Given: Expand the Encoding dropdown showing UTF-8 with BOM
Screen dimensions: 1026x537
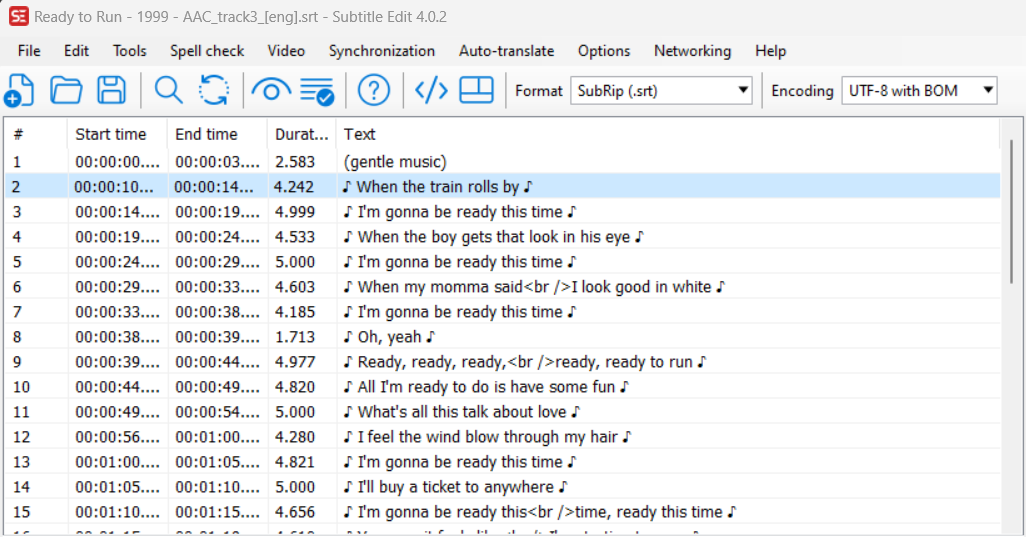Looking at the screenshot, I should 919,91.
